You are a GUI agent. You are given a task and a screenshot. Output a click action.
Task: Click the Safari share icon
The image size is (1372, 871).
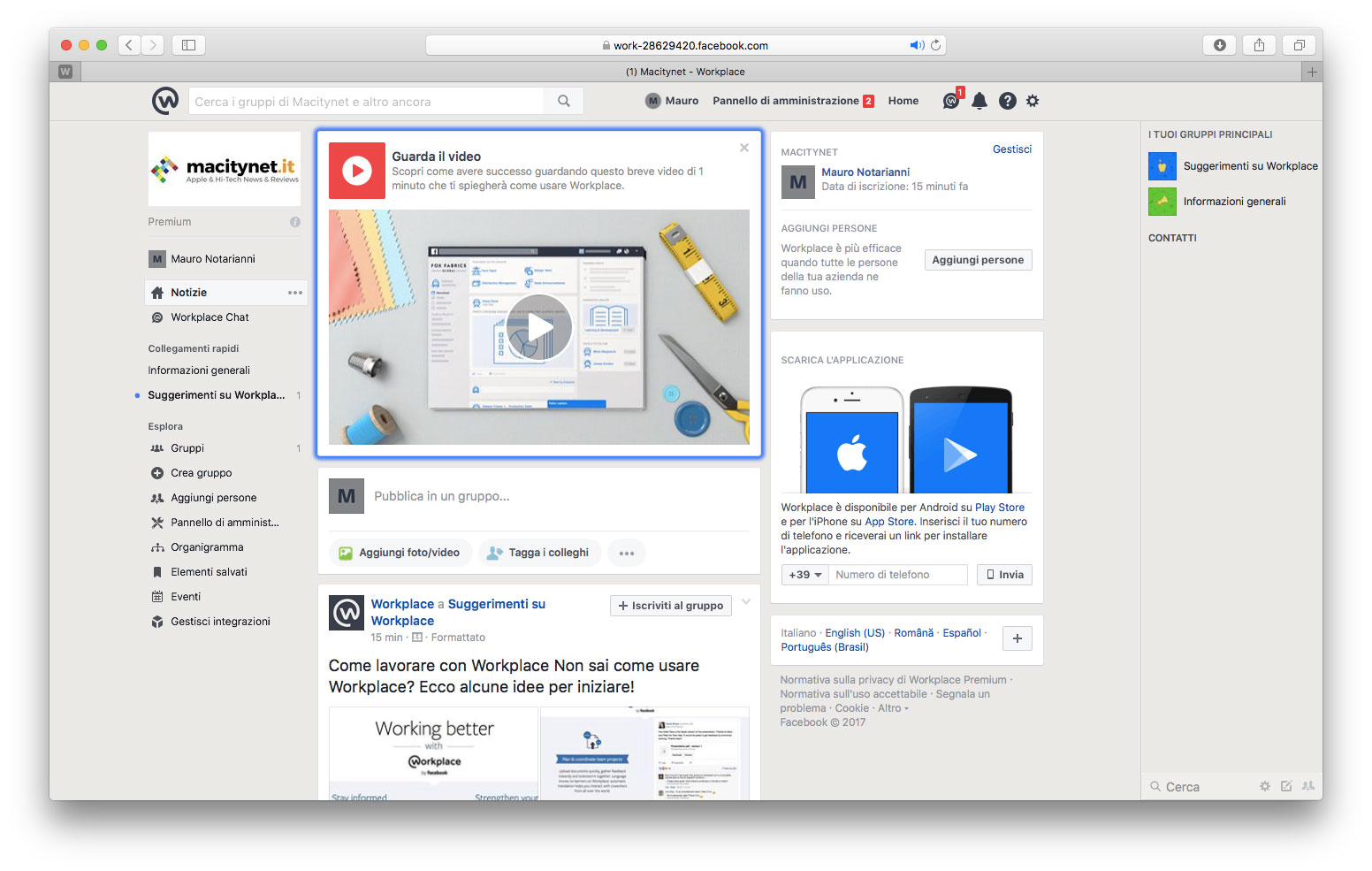(1260, 45)
